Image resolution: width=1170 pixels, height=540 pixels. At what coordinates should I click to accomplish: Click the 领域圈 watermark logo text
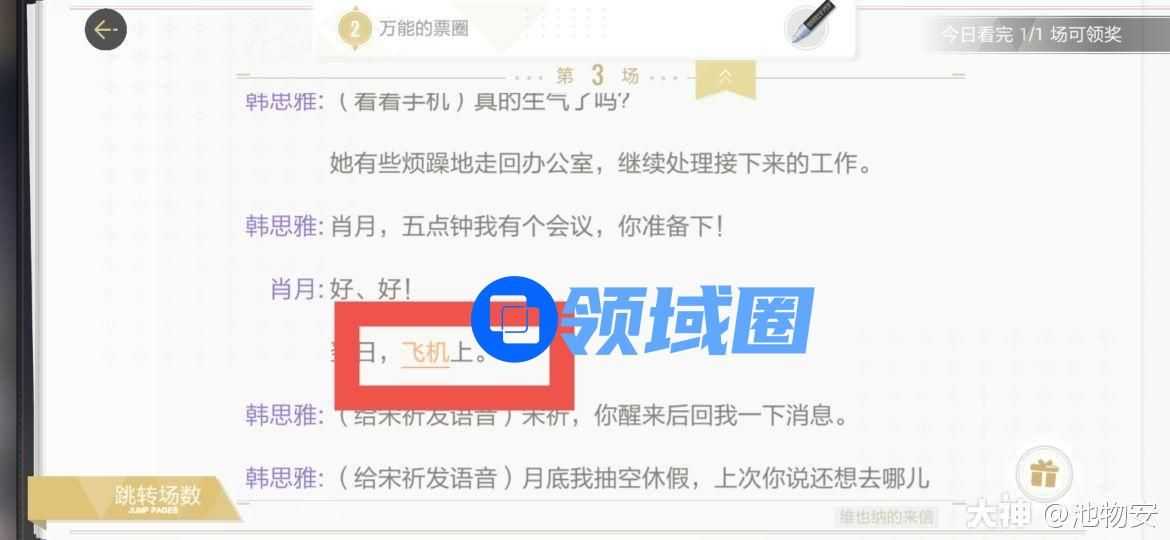pos(686,322)
